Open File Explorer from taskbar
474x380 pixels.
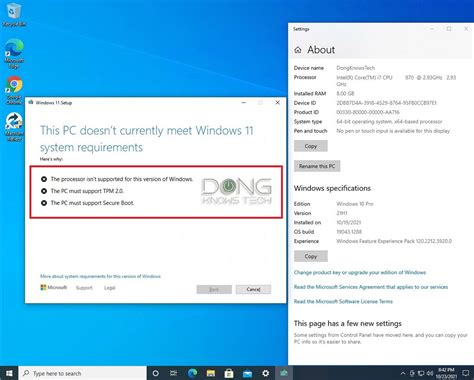coord(211,373)
